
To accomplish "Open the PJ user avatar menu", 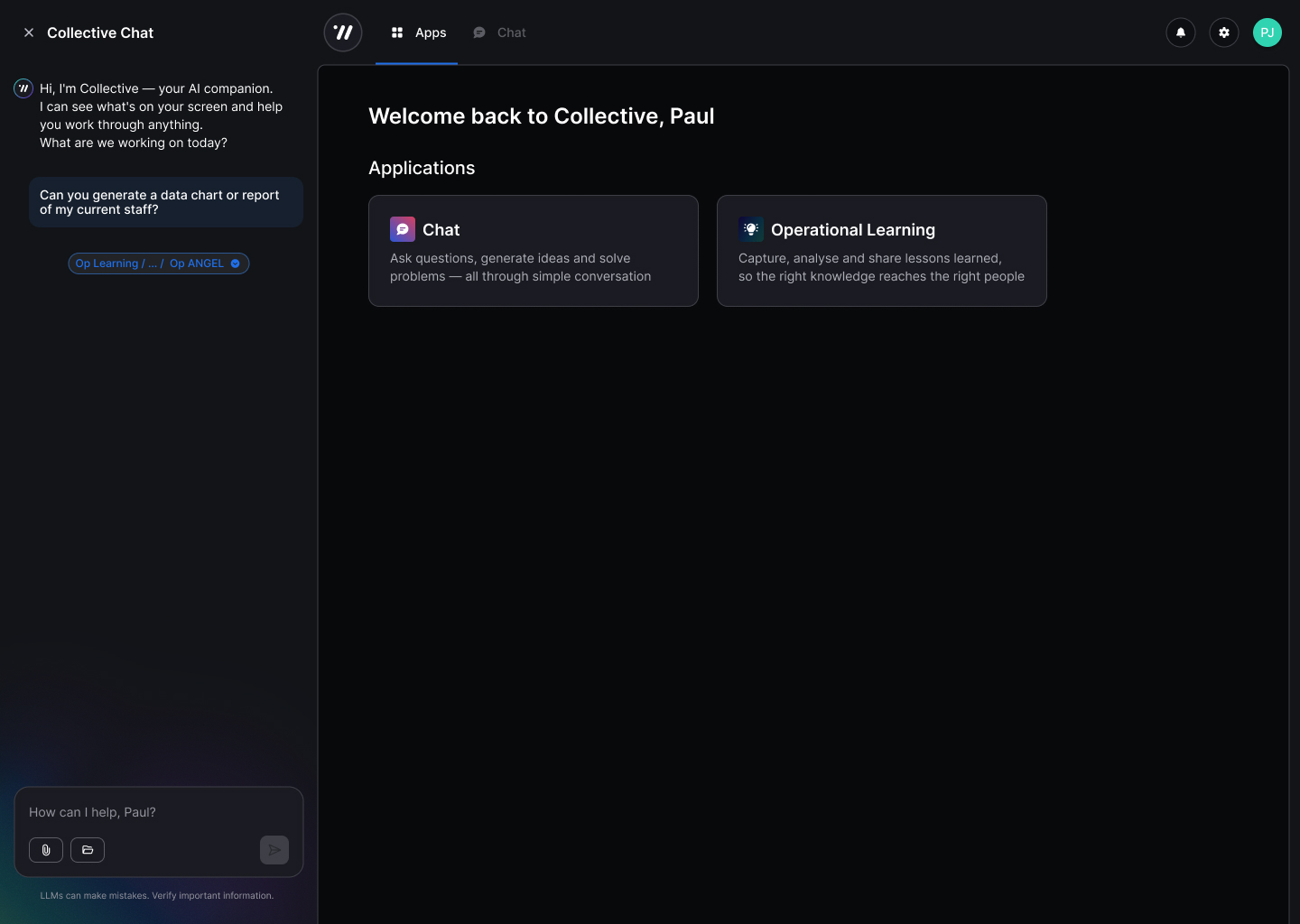I will (x=1267, y=32).
